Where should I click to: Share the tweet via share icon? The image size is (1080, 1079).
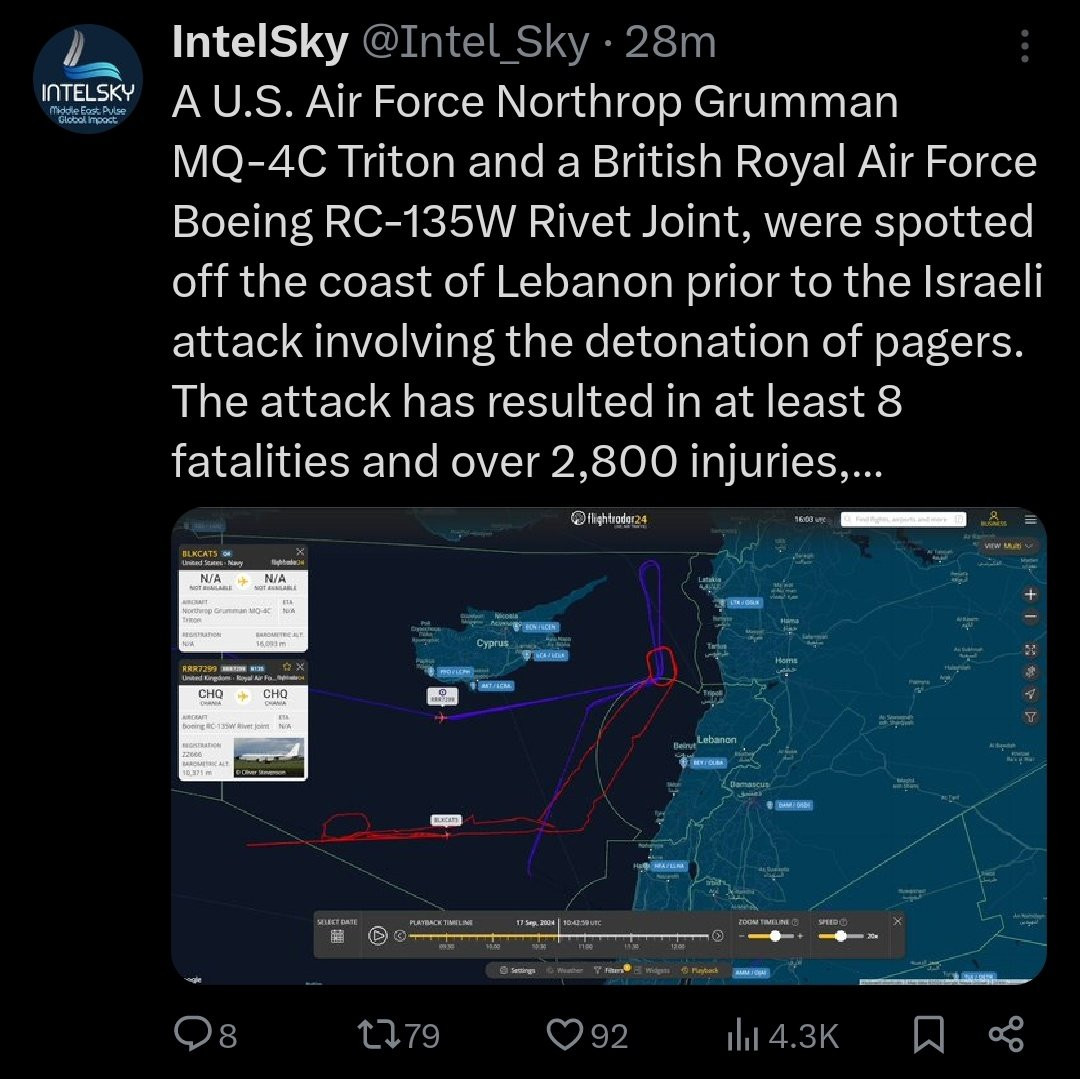pos(1006,1034)
